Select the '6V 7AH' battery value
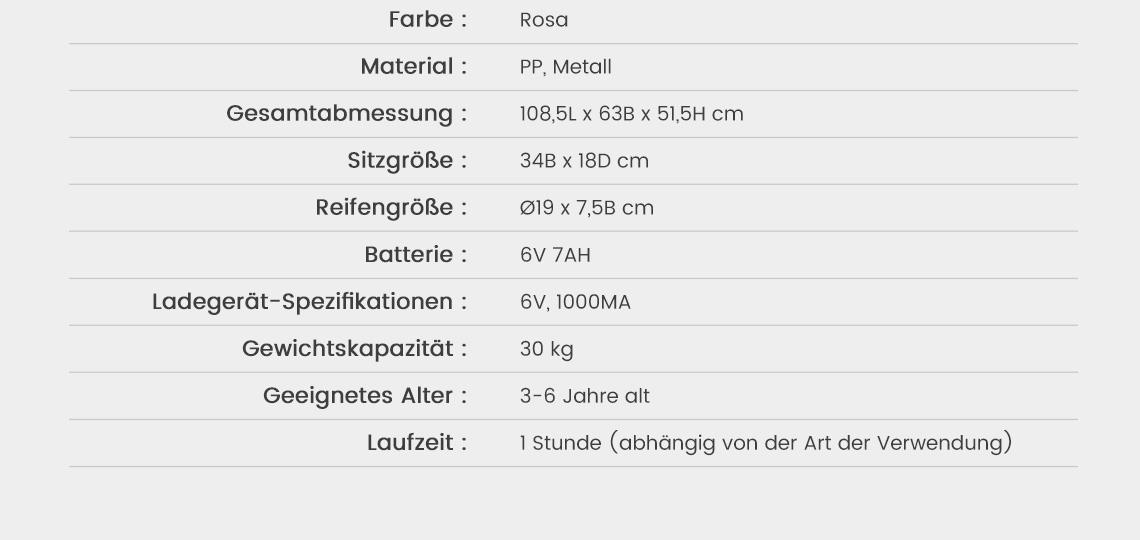 point(555,255)
